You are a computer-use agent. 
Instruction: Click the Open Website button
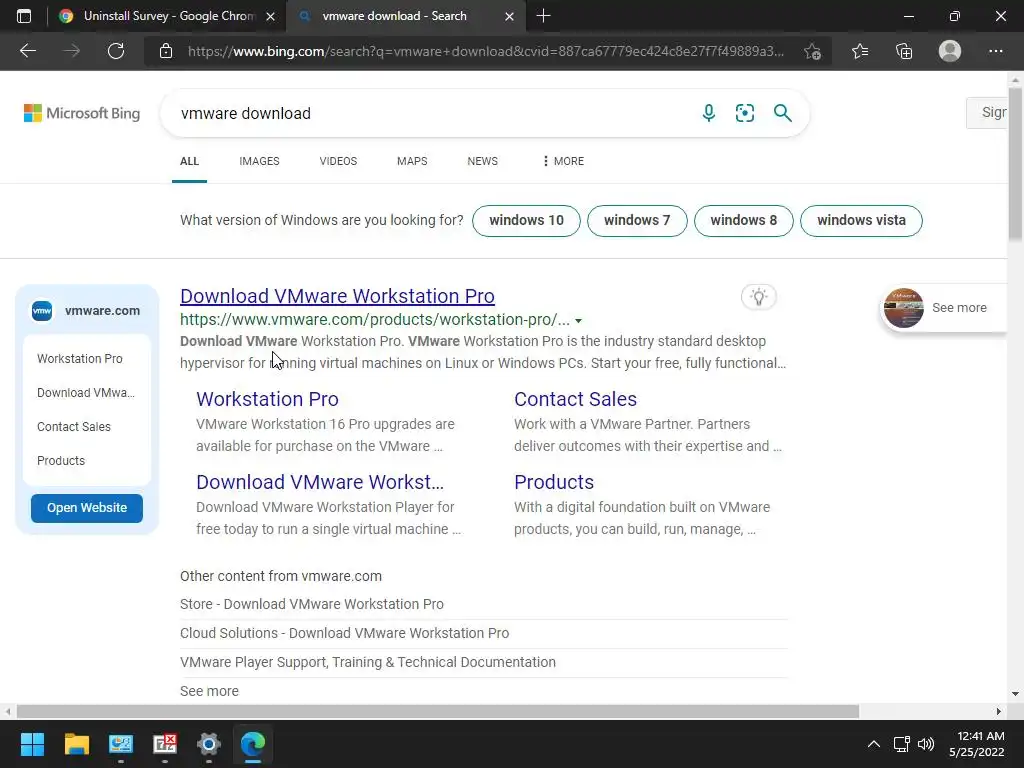point(87,508)
